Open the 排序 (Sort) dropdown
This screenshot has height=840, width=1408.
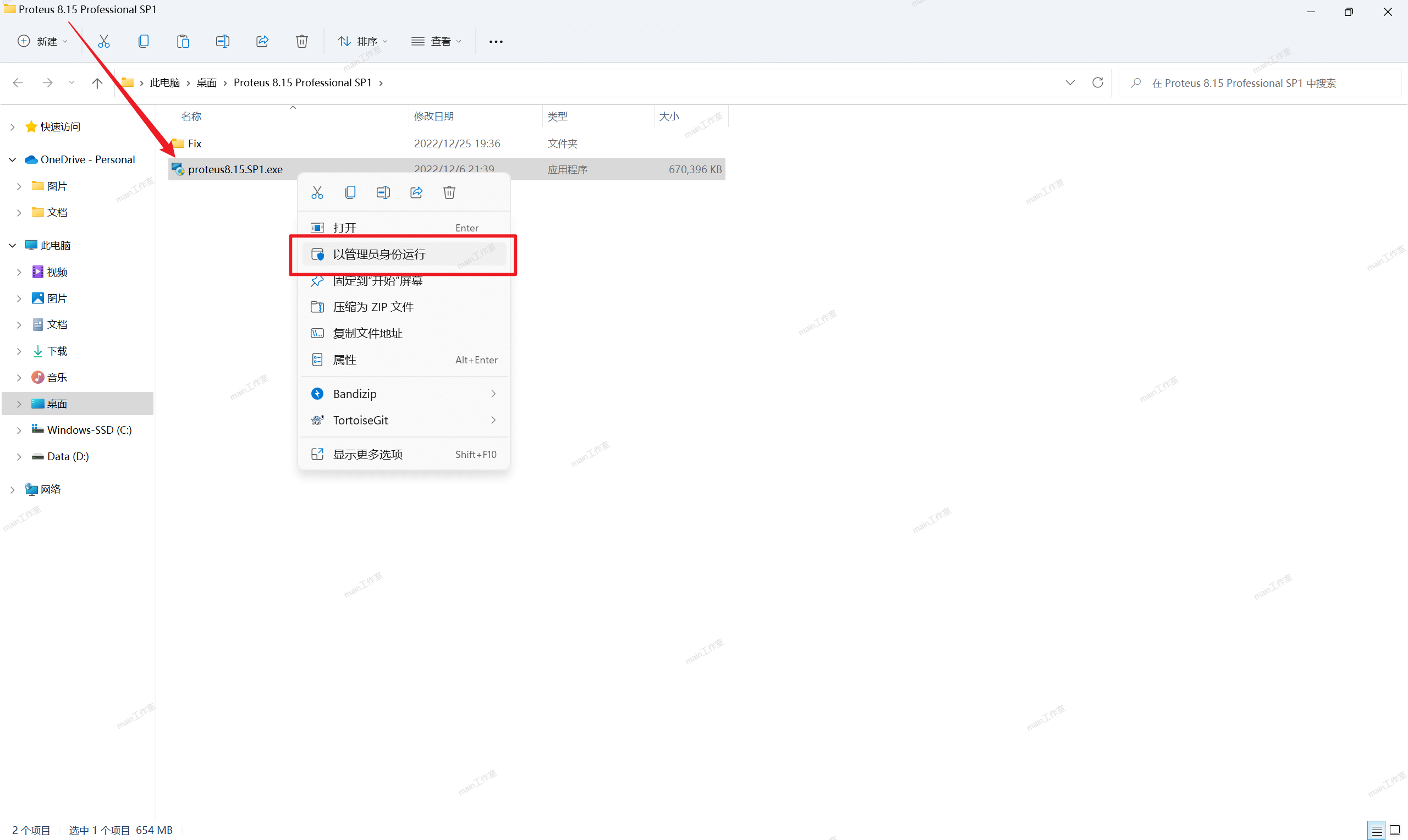tap(362, 41)
